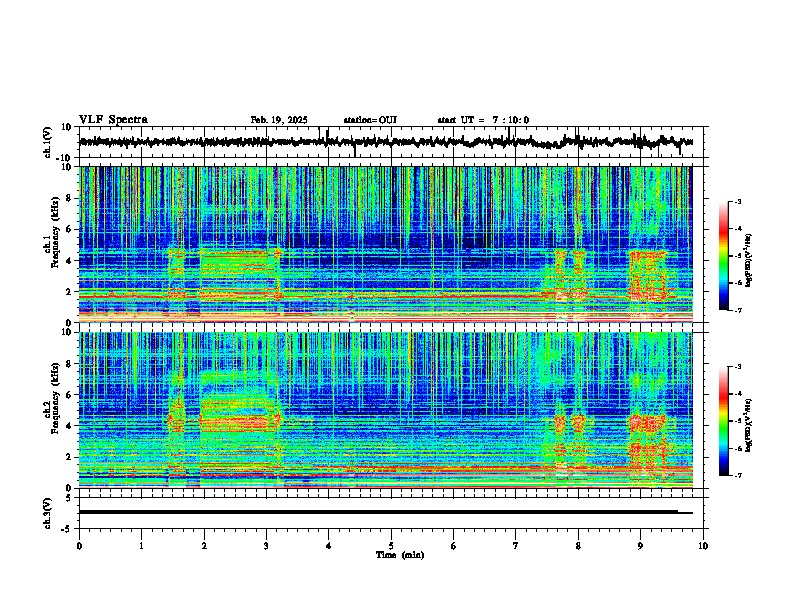Click the time axis tick label '0'
Screen dimensions: 792x612
(79, 545)
